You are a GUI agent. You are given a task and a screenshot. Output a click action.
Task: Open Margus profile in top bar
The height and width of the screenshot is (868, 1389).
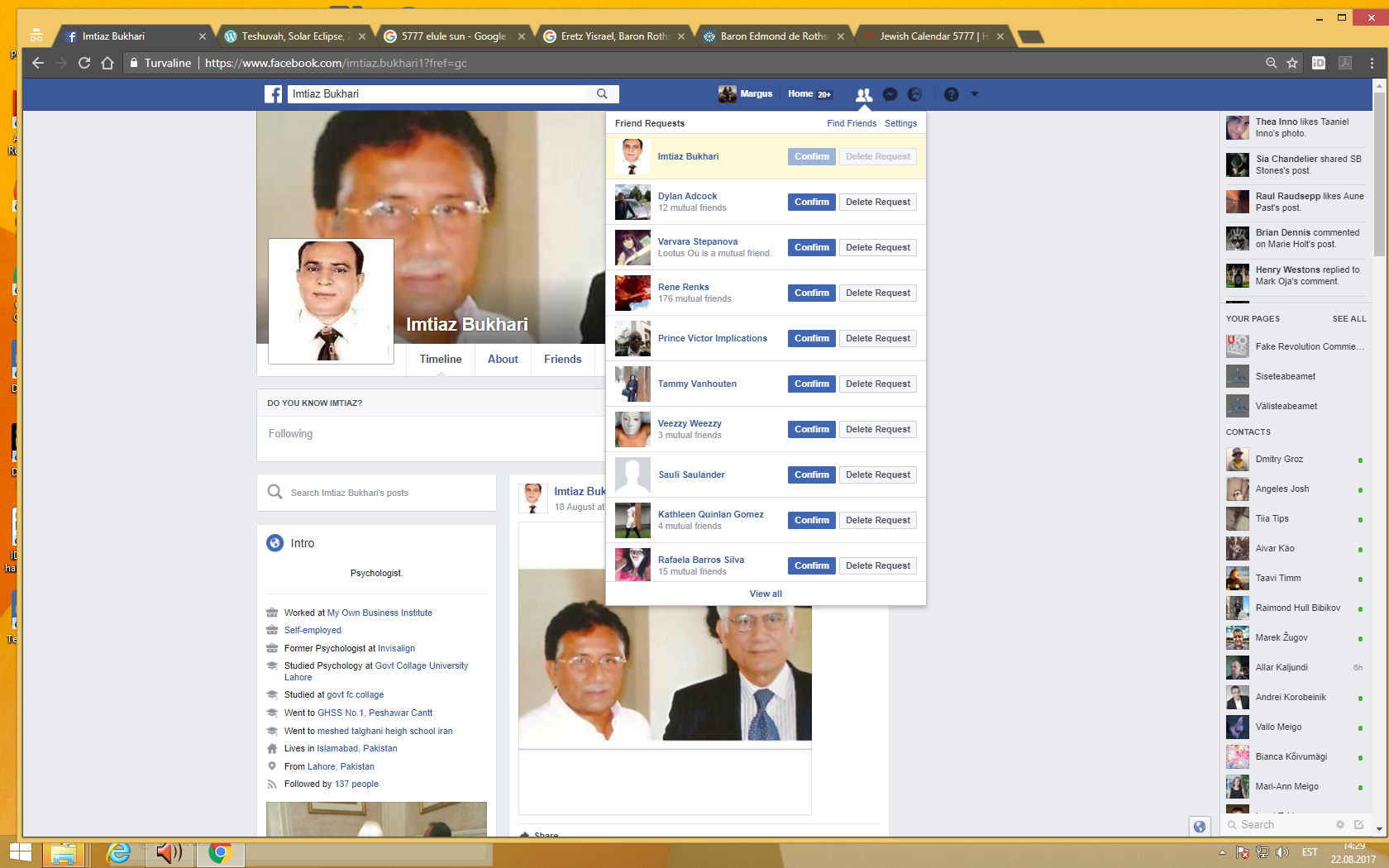pyautogui.click(x=746, y=94)
